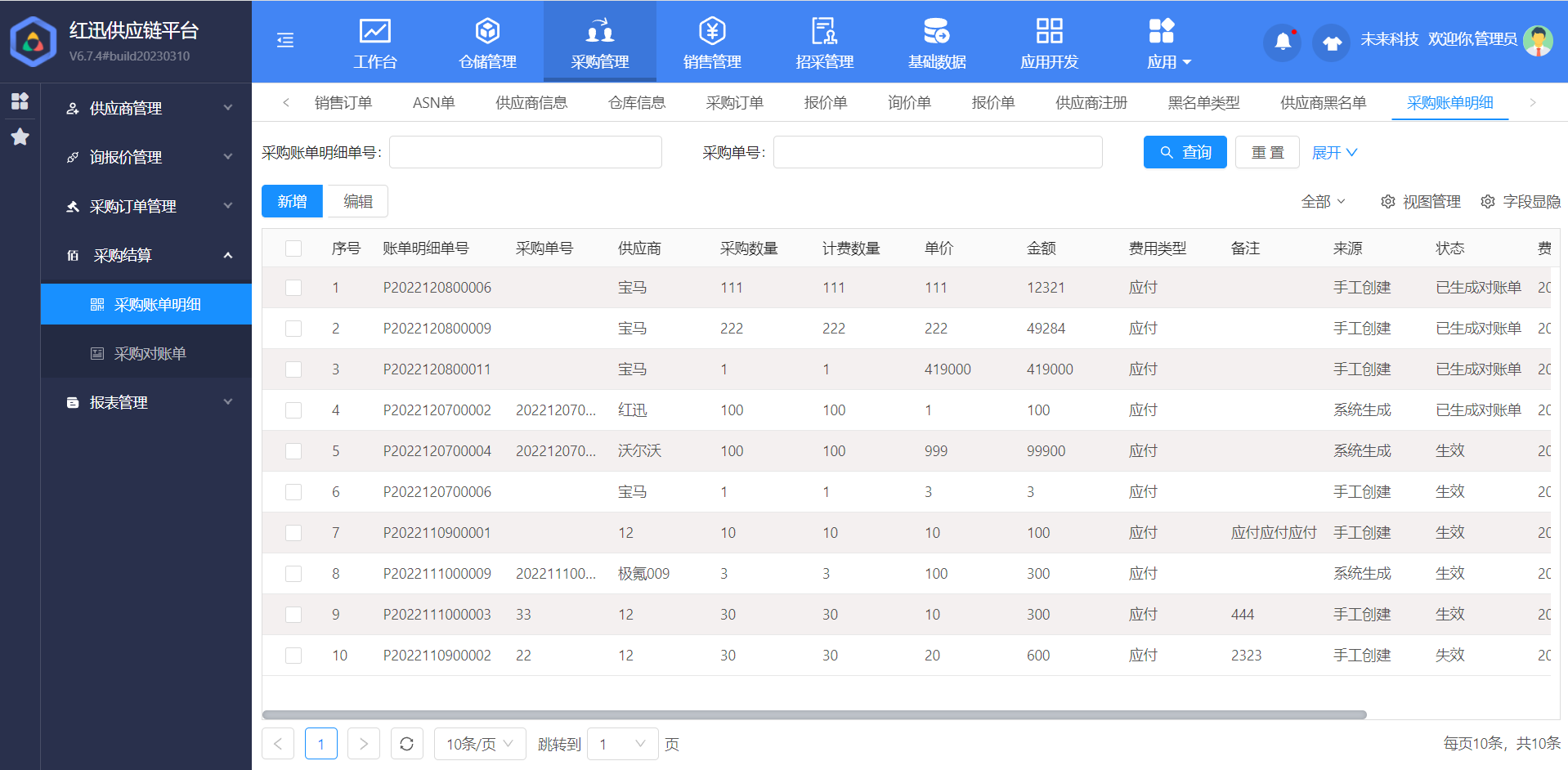Click the 重置 reset button
Image resolution: width=1568 pixels, height=770 pixels.
coord(1267,152)
